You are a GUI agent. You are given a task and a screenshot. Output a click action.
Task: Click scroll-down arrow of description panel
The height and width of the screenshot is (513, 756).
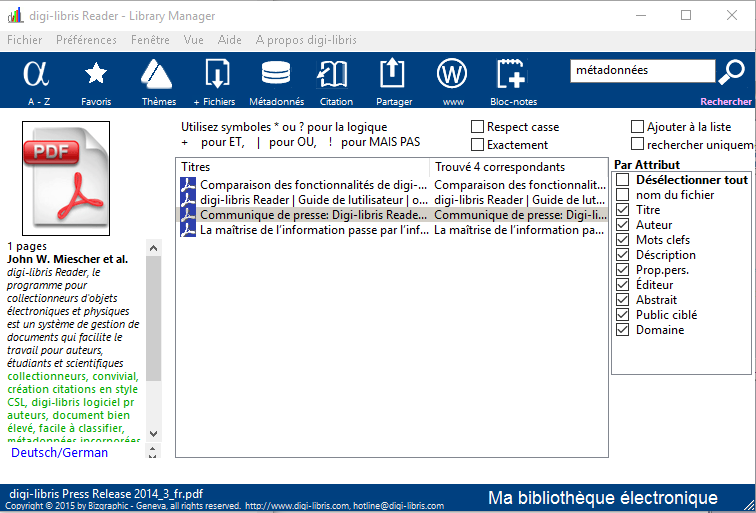tap(154, 433)
